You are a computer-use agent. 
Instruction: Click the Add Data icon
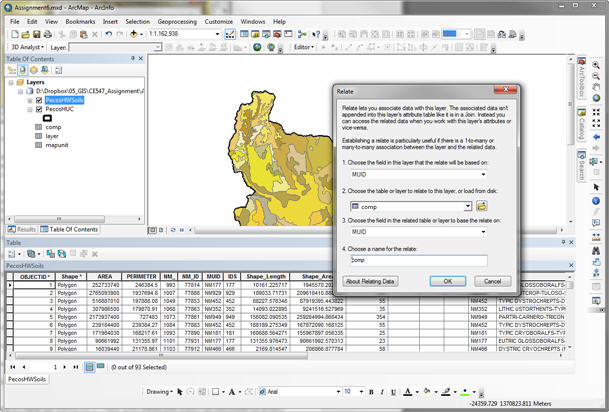(134, 34)
